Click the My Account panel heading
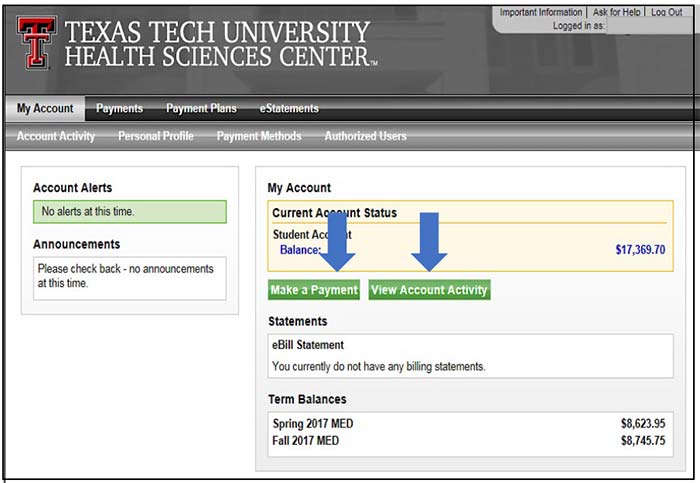The height and width of the screenshot is (483, 700). tap(299, 187)
